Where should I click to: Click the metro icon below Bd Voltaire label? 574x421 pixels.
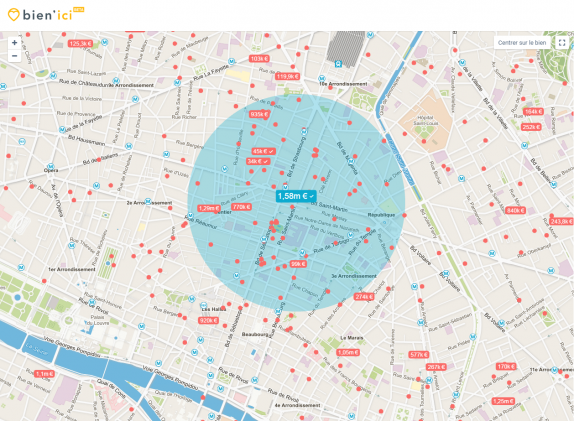tap(446, 273)
